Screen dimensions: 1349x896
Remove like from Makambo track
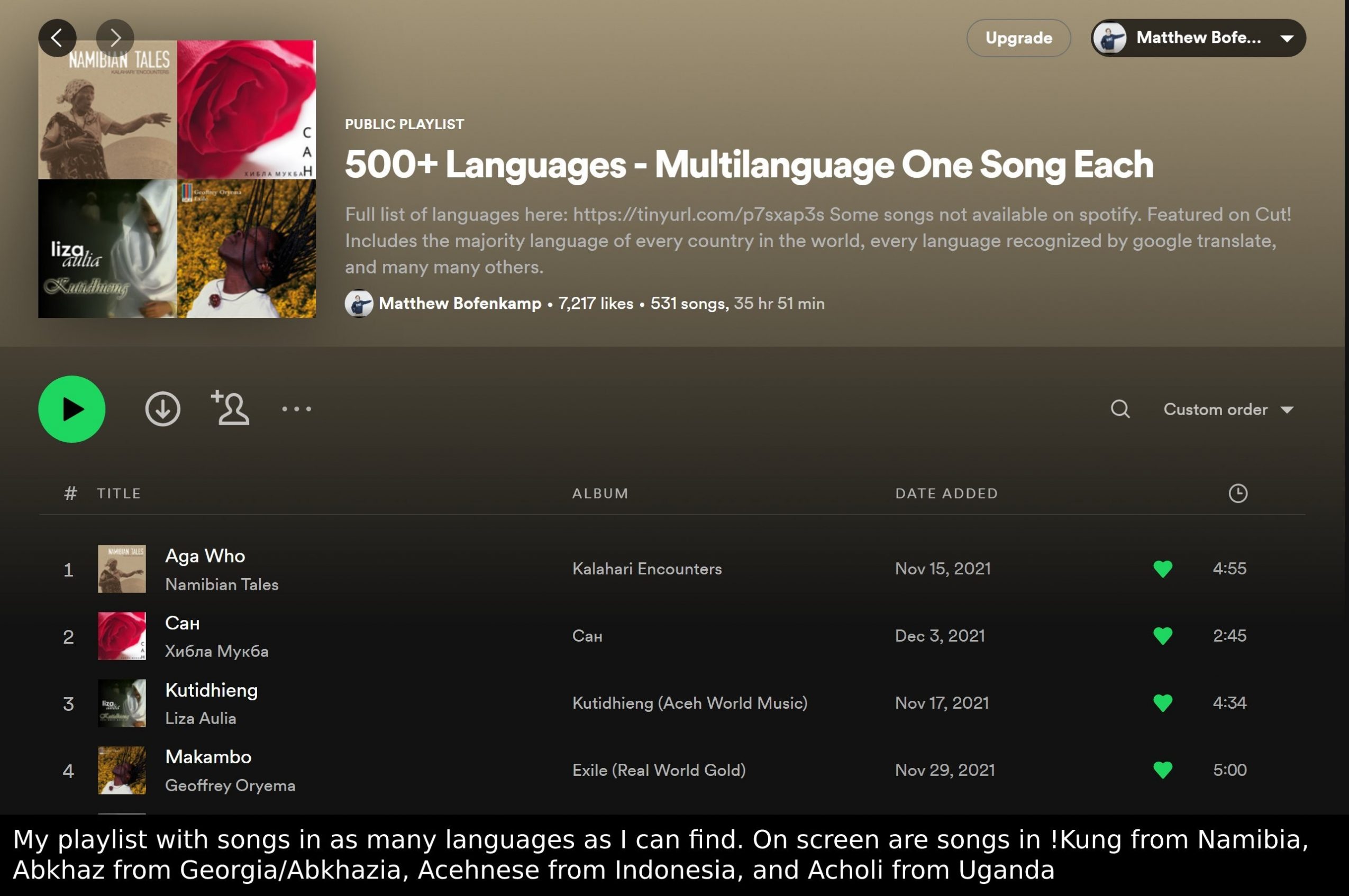coord(1163,770)
